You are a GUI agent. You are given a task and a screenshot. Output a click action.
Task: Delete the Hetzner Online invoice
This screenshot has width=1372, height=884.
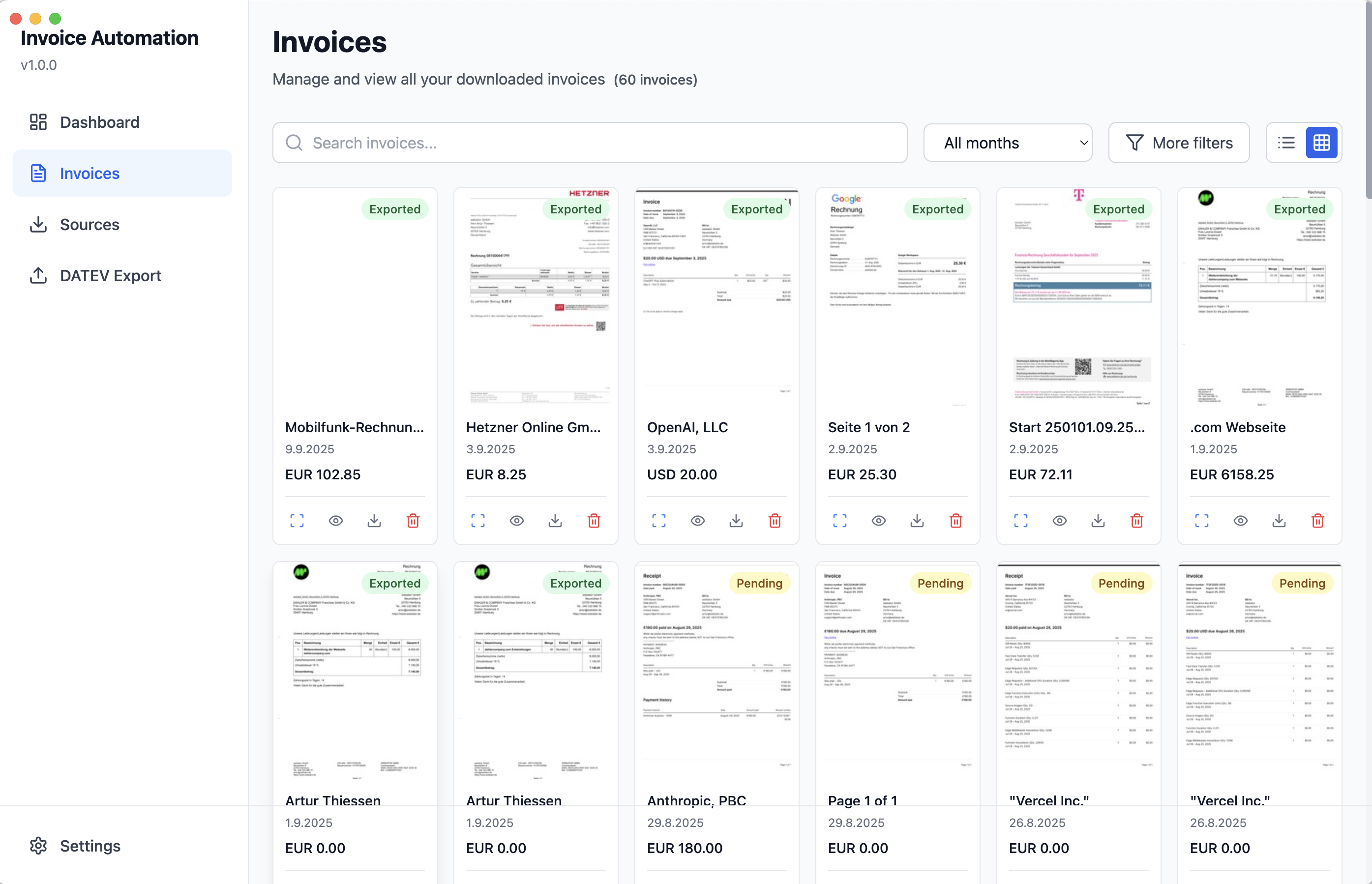point(594,521)
